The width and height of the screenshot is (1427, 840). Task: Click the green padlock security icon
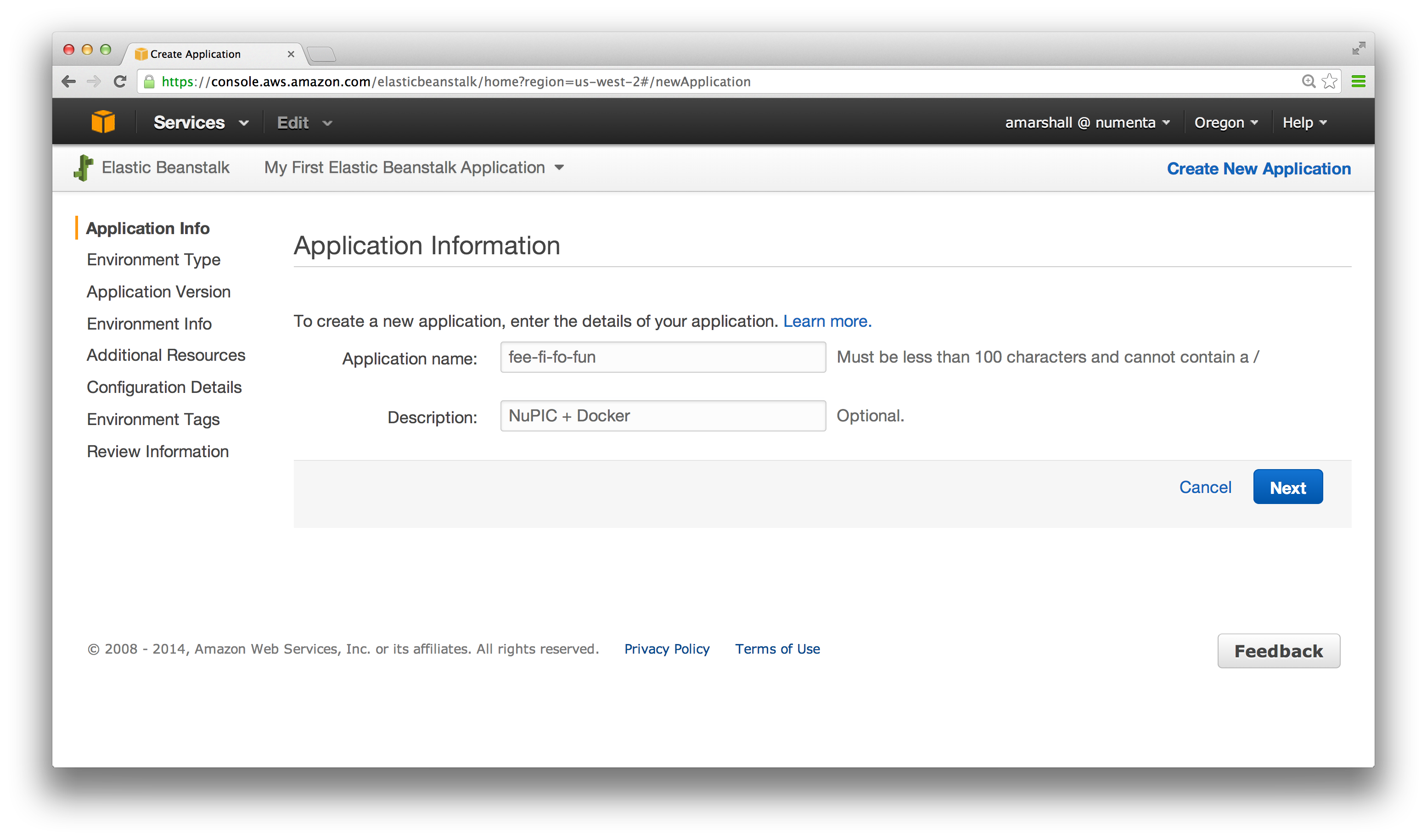pyautogui.click(x=150, y=82)
